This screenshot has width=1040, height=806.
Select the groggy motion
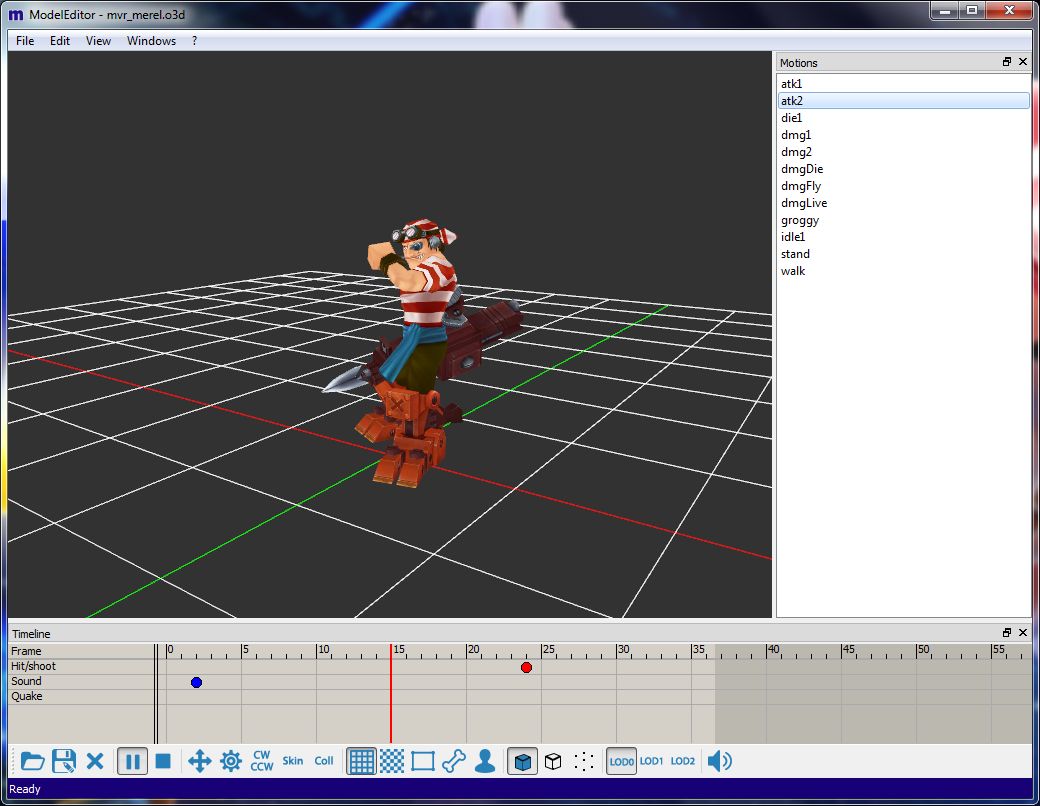click(903, 220)
